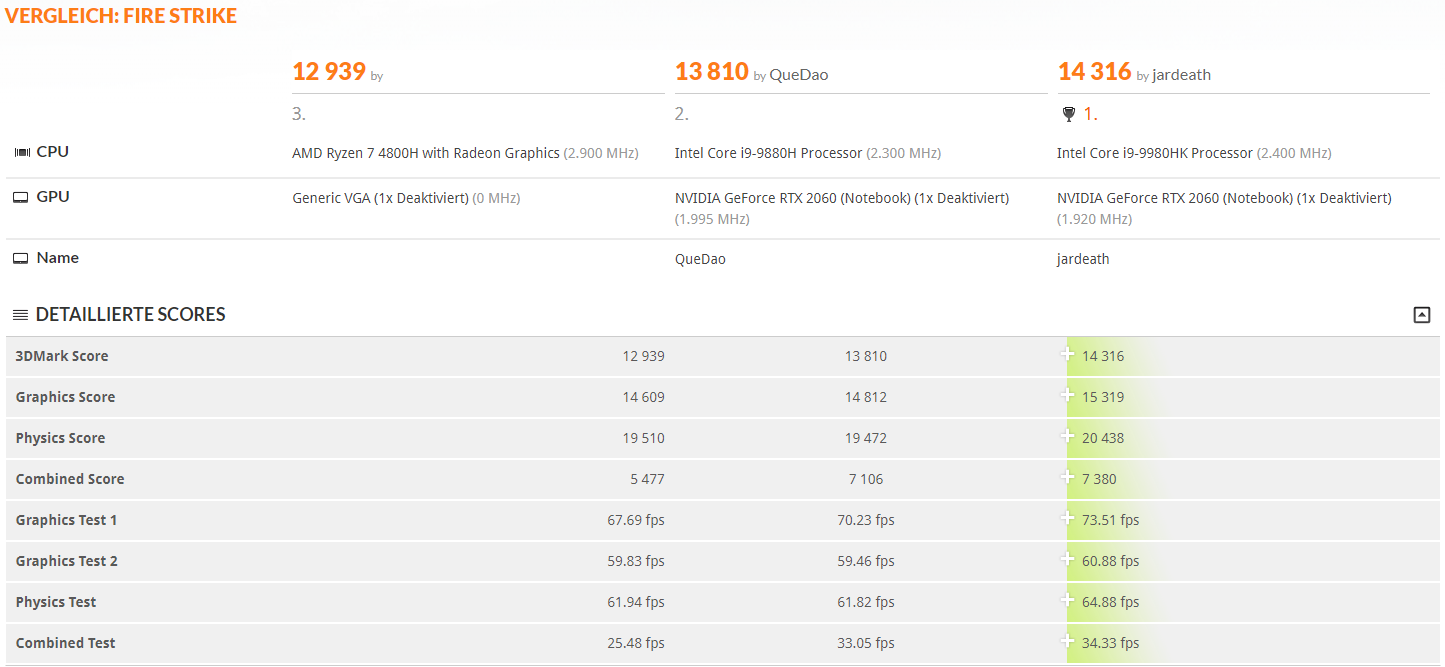
Task: Click plus icon next to 14 316 score
Action: 1068,355
